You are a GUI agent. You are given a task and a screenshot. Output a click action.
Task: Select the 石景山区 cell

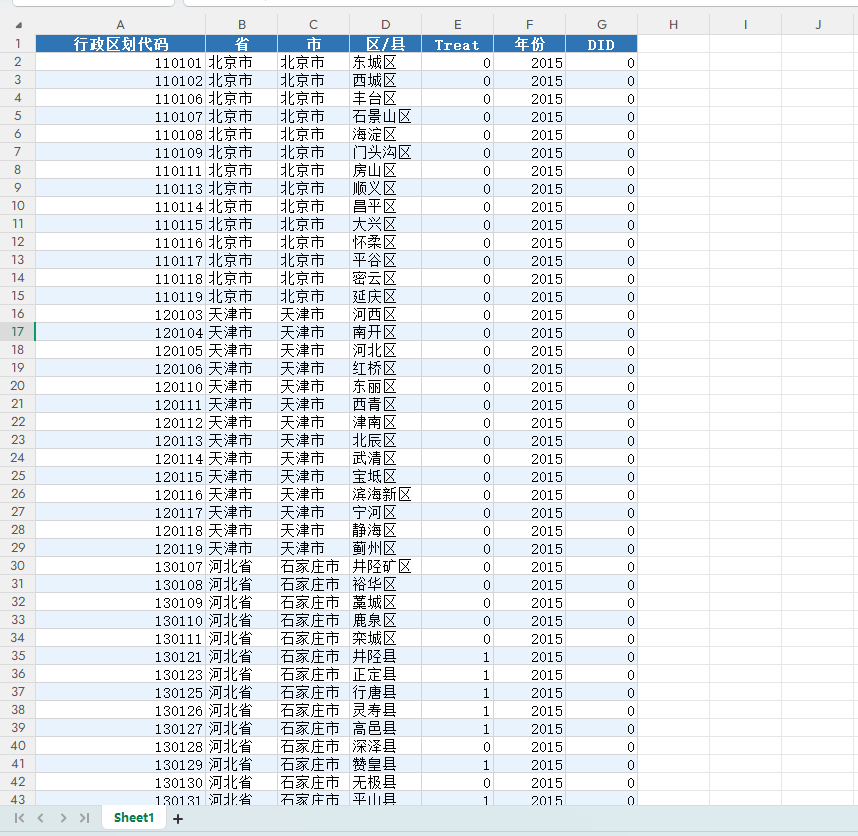(x=385, y=116)
